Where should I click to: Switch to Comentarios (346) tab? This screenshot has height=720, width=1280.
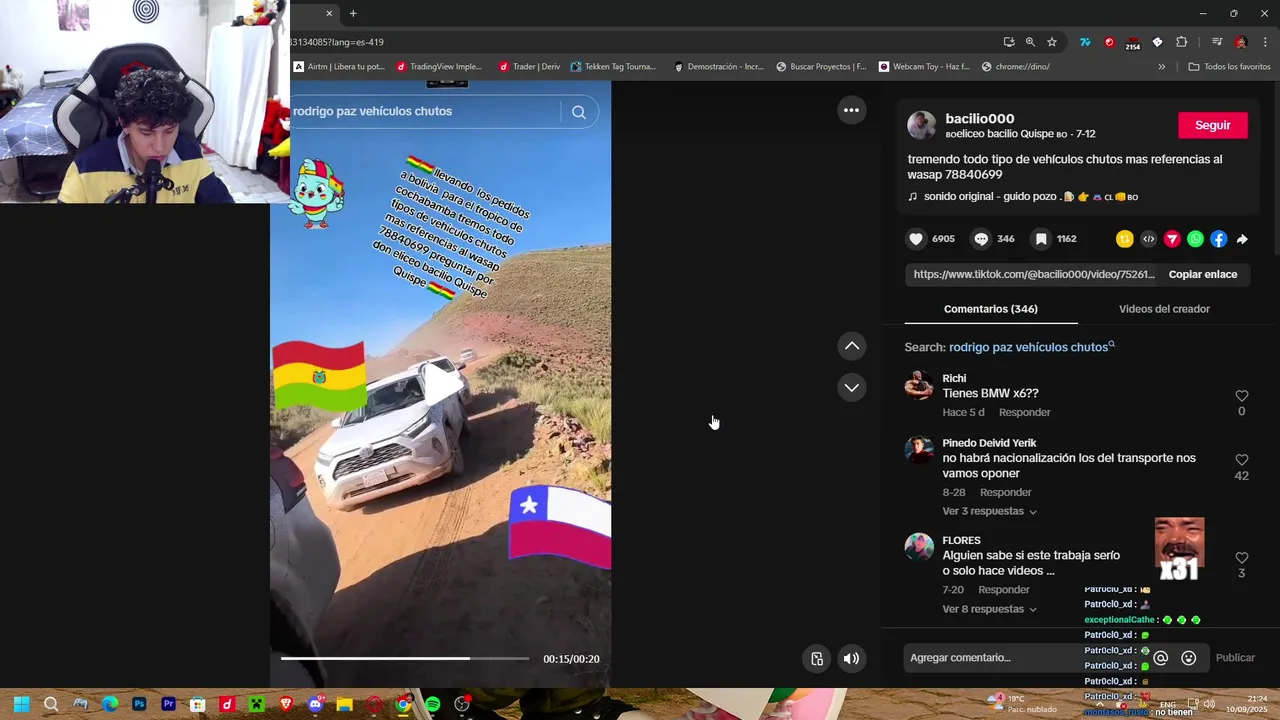(x=991, y=309)
